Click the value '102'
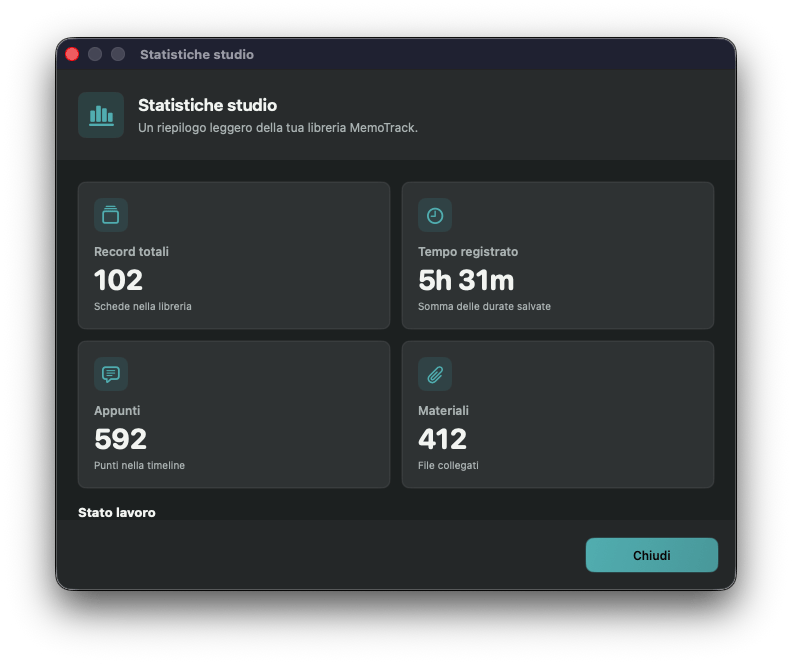The width and height of the screenshot is (792, 664). click(118, 280)
